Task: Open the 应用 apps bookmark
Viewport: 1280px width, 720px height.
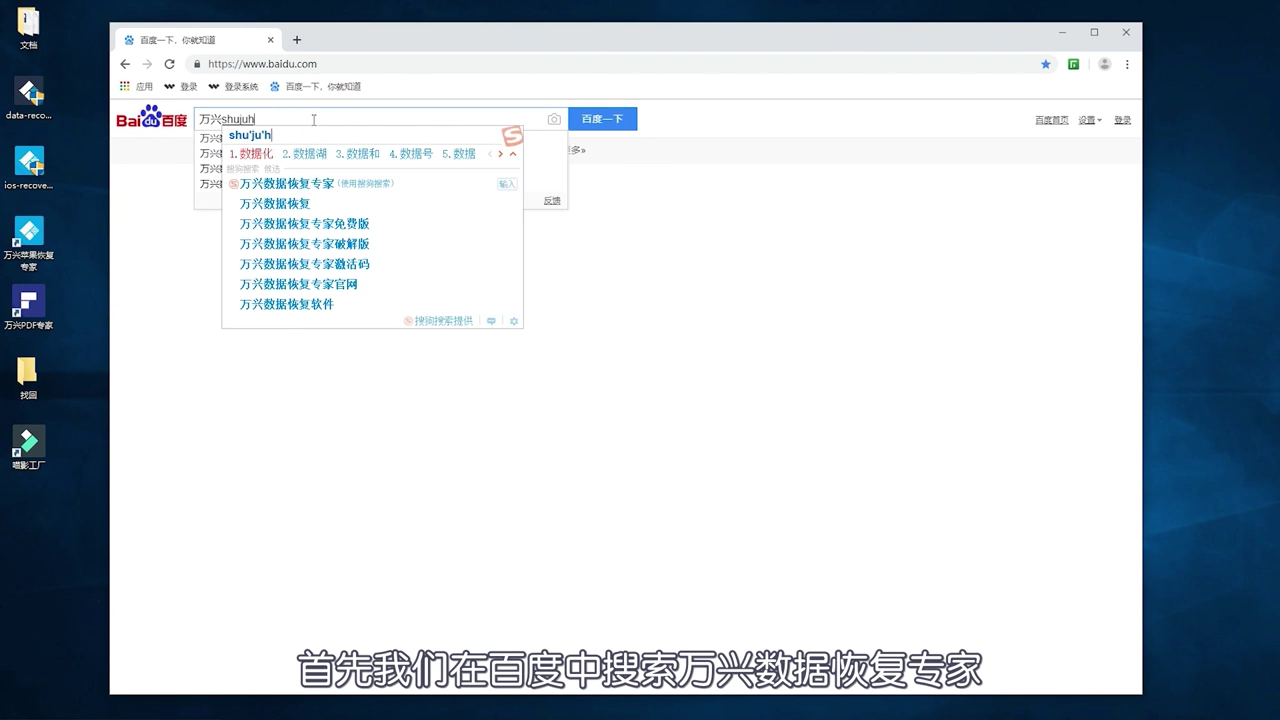Action: [136, 87]
